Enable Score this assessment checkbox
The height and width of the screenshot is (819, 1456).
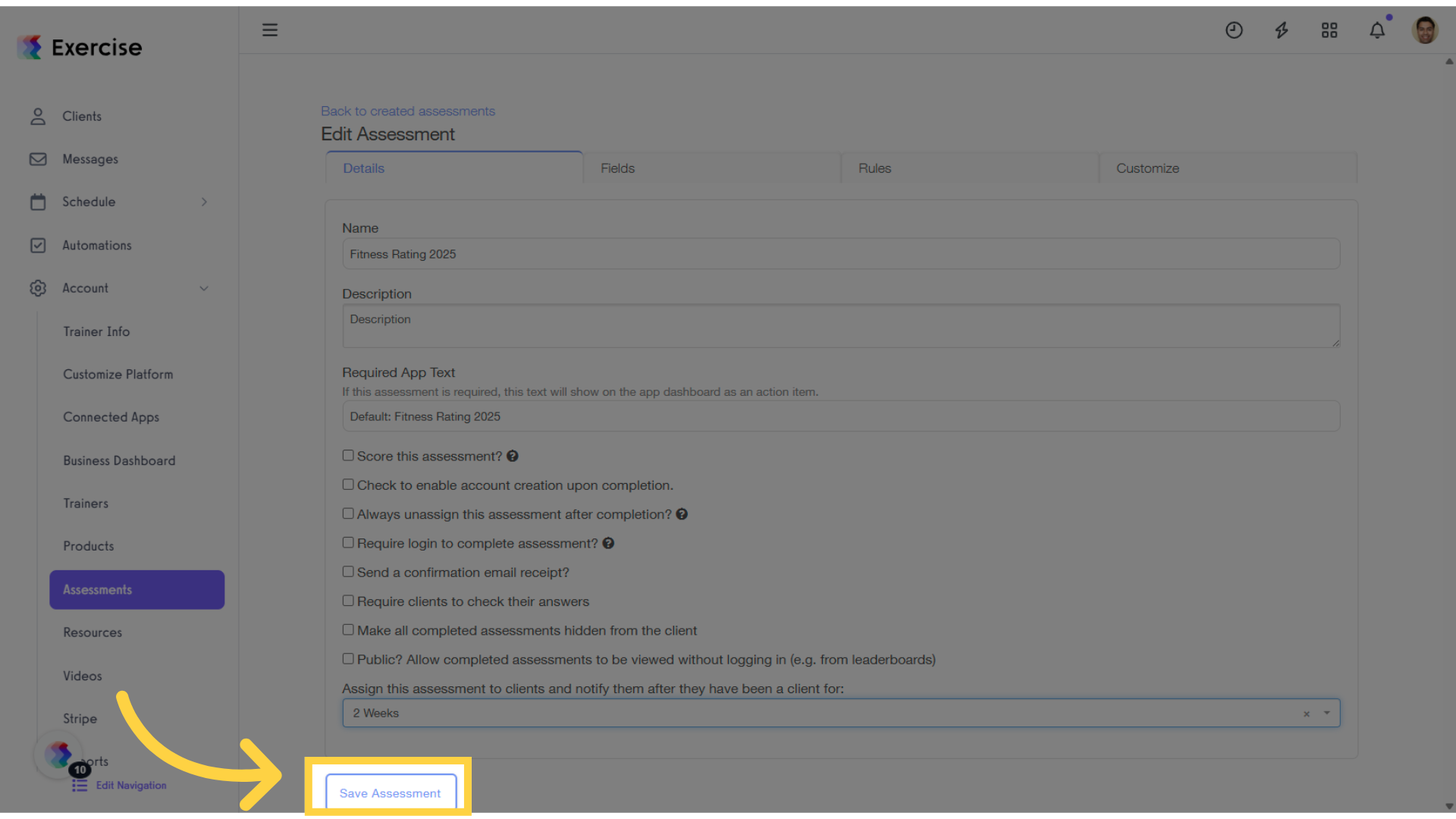pos(348,456)
